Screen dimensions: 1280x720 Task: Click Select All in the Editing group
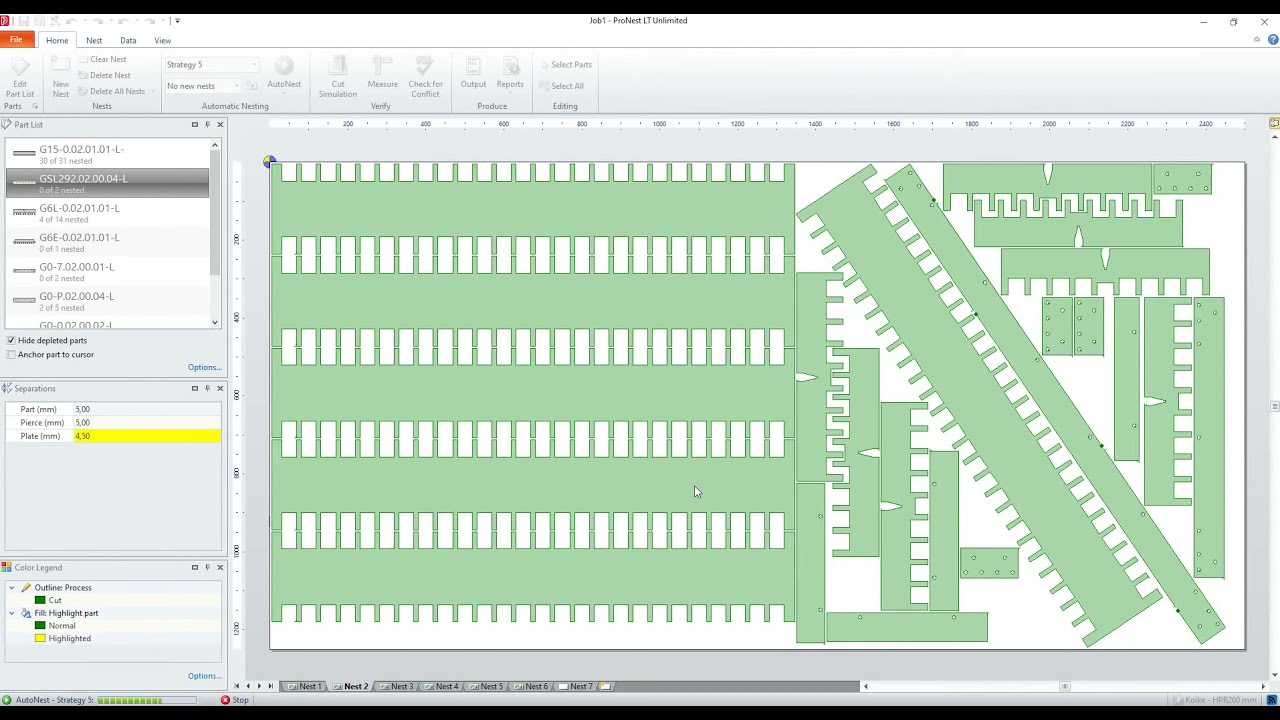coord(562,86)
